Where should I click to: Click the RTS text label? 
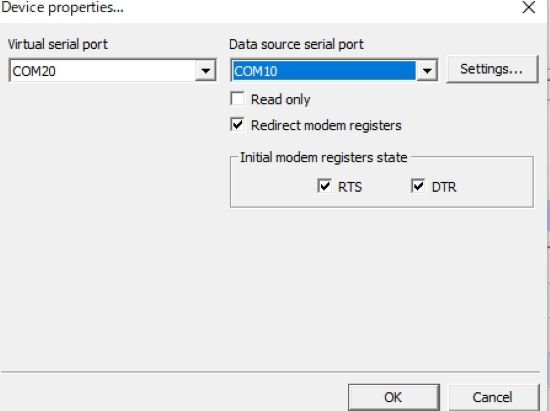click(350, 187)
